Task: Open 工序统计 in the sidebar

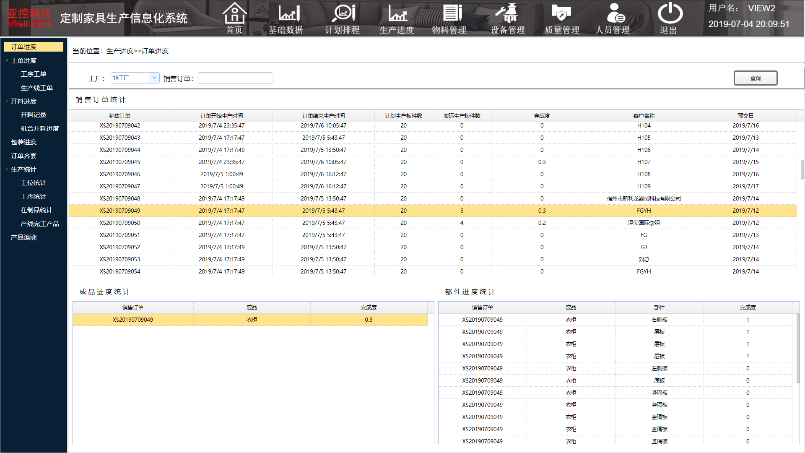Action: click(33, 197)
